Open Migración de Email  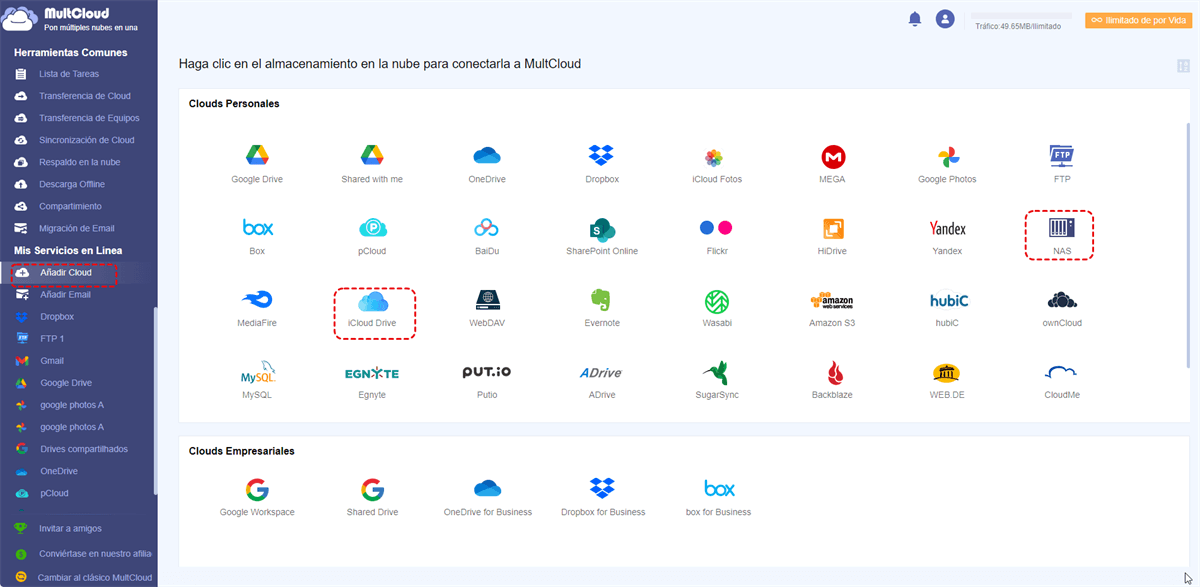tap(78, 228)
